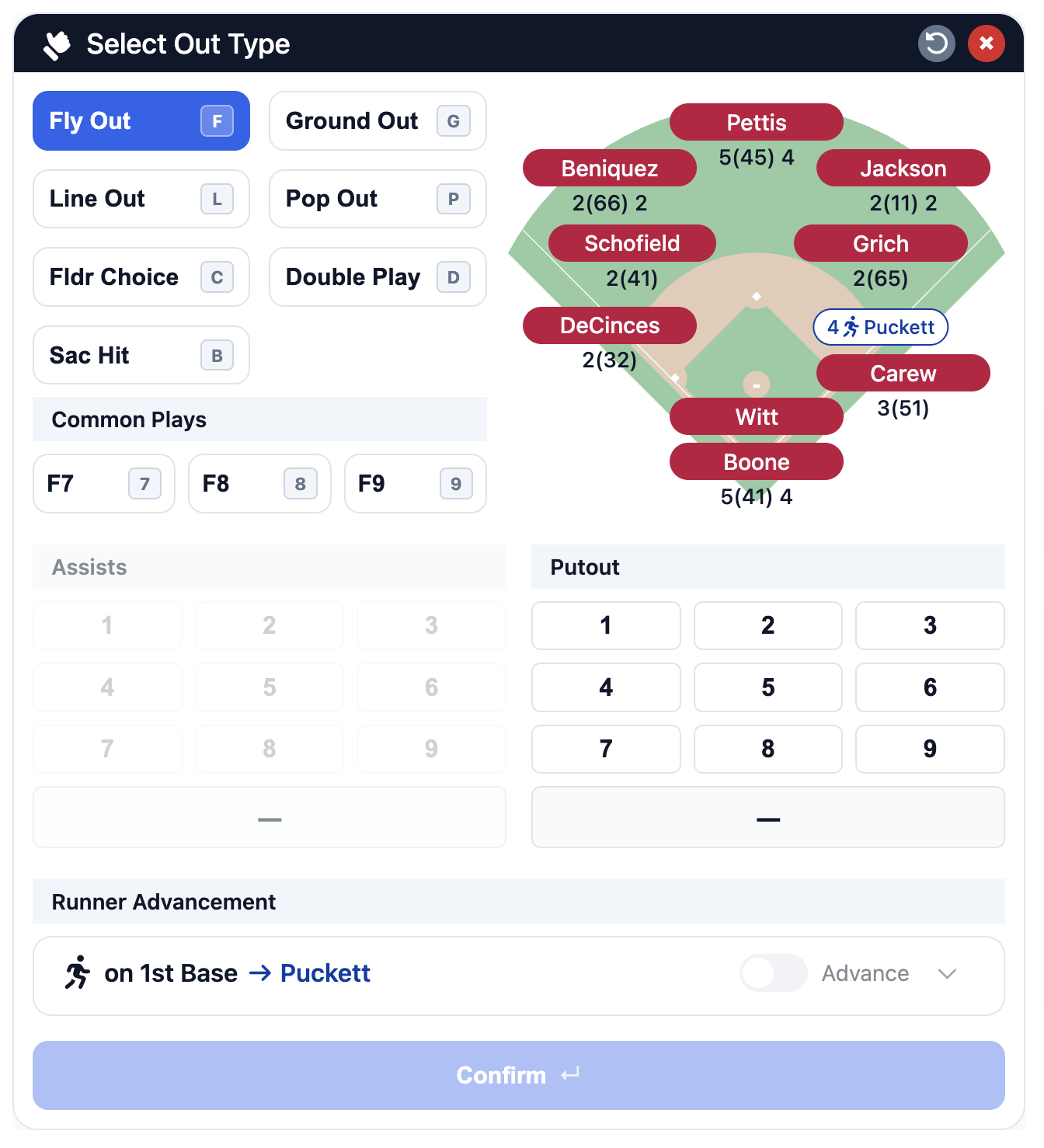Select Fldr Choice out type
Image resolution: width=1044 pixels, height=1148 pixels.
(141, 277)
